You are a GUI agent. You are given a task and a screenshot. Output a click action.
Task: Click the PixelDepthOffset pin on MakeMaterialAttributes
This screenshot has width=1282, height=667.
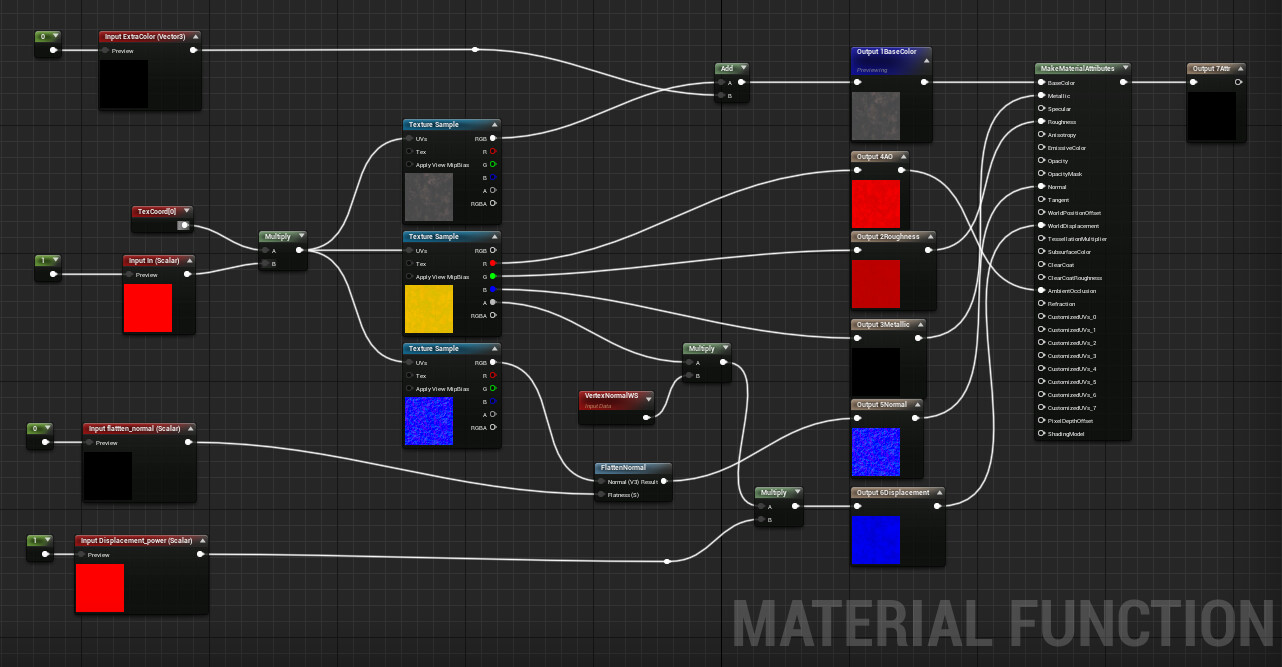tap(1041, 421)
